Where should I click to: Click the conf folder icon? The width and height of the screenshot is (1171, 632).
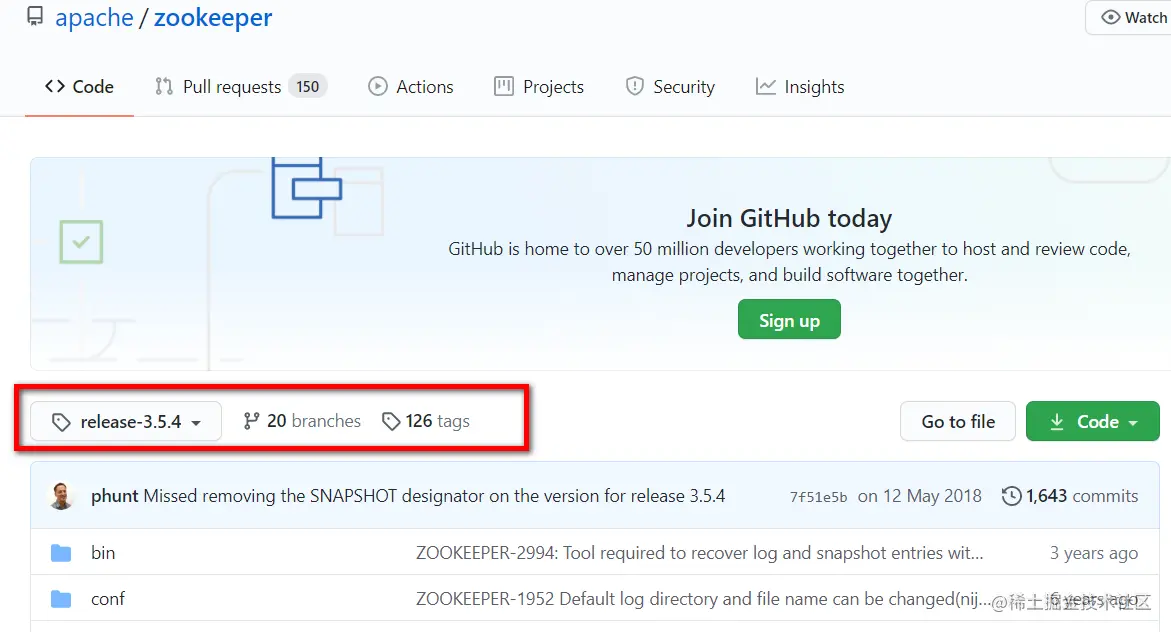[x=60, y=599]
